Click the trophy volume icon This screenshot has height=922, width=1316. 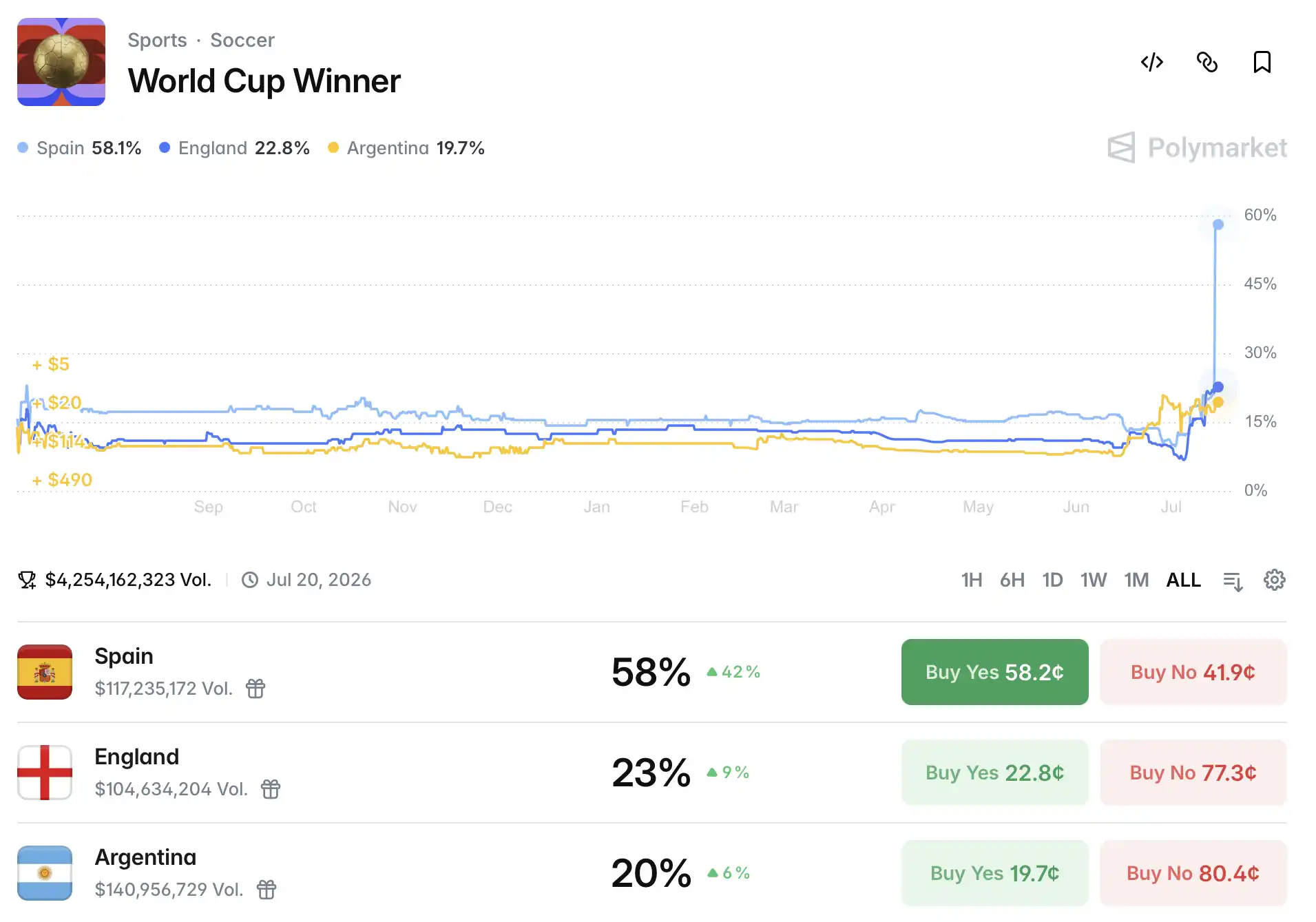click(27, 580)
